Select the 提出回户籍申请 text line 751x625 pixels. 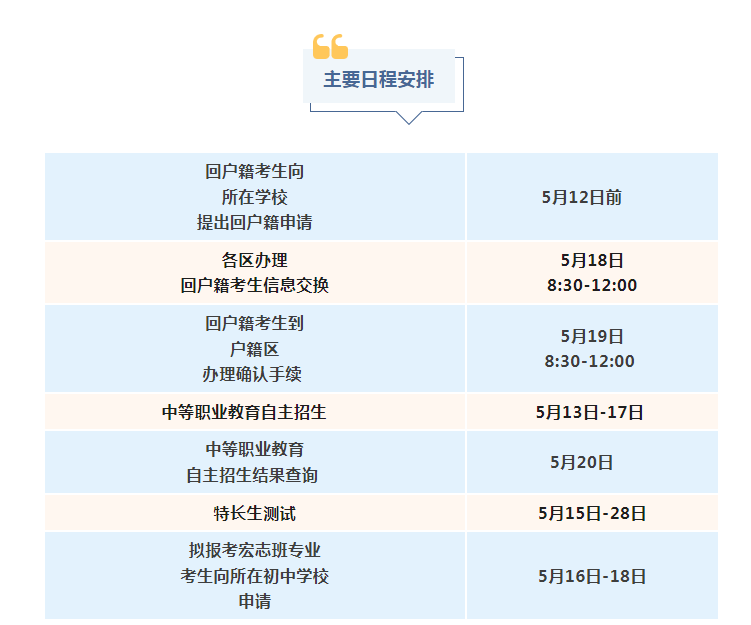[x=254, y=222]
